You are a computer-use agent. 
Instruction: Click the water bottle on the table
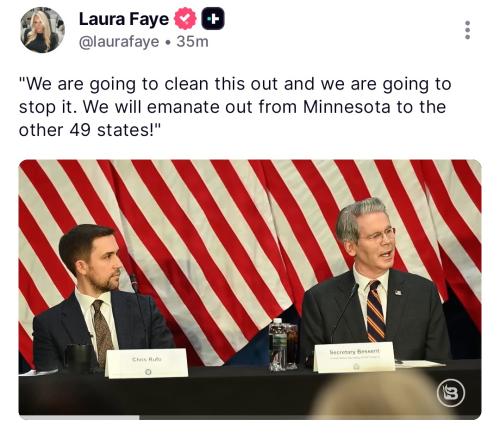click(278, 345)
